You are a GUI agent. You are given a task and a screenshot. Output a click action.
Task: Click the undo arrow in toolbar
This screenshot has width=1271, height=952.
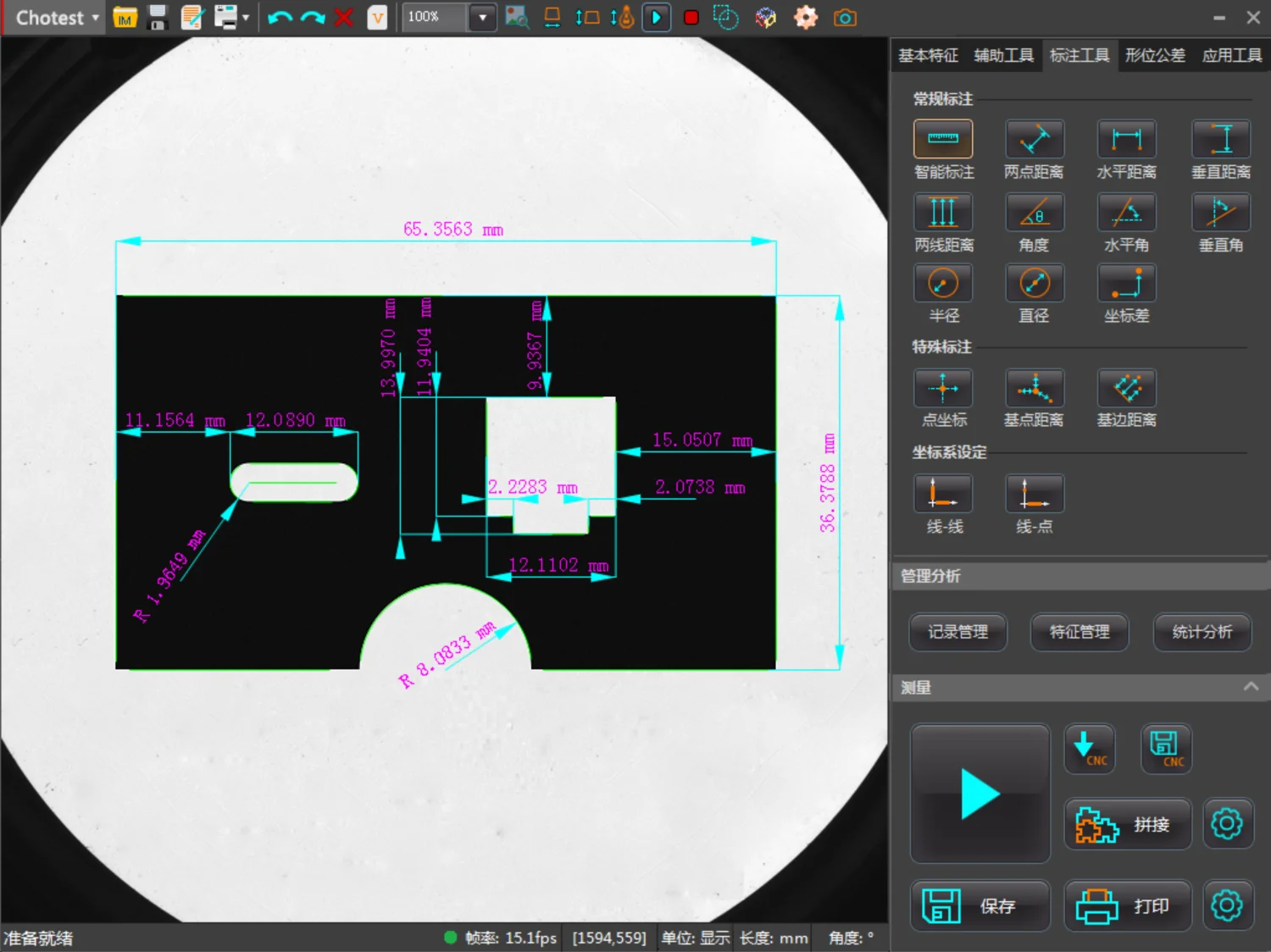coord(280,18)
